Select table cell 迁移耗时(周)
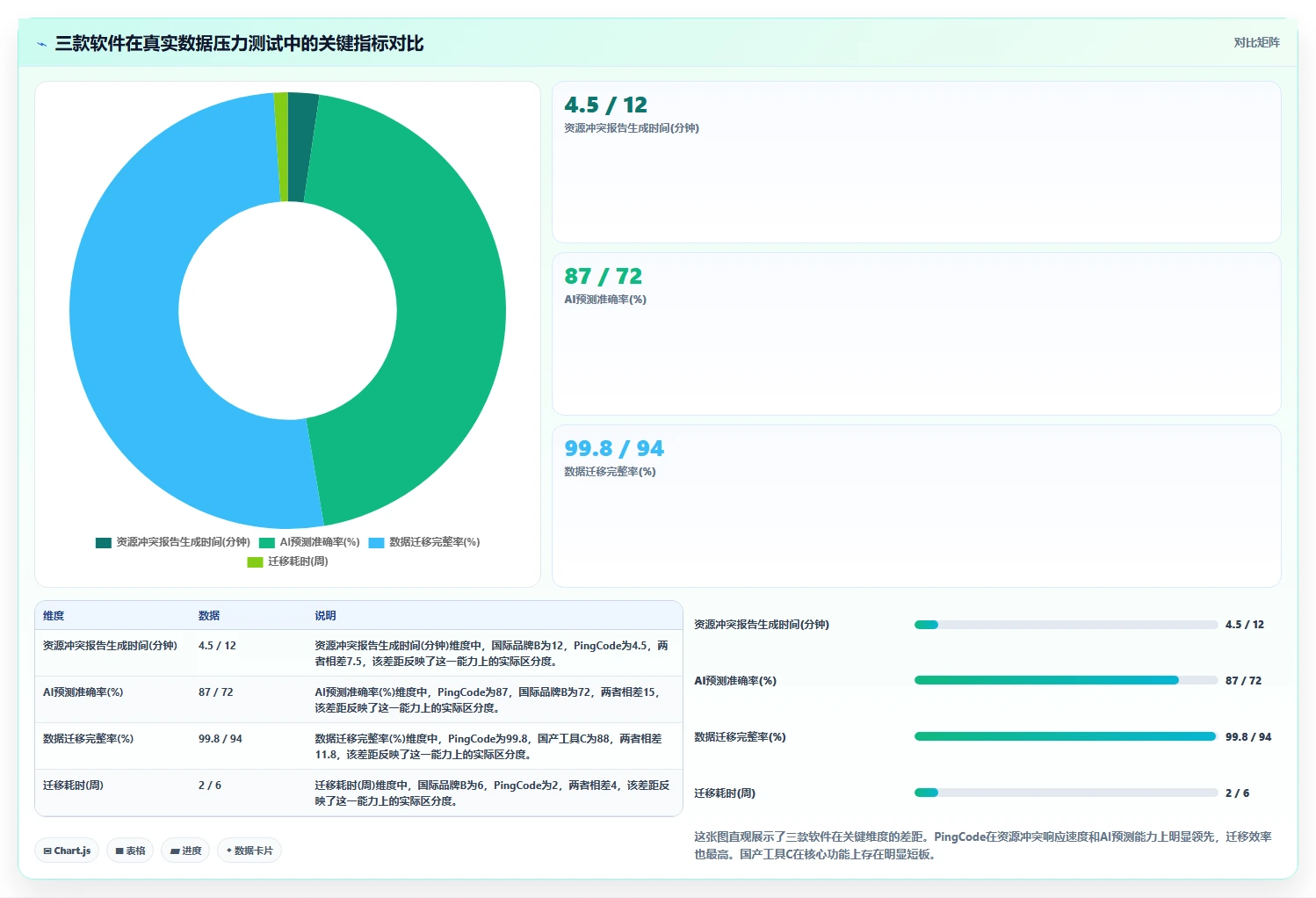The image size is (1316, 898). [x=73, y=786]
